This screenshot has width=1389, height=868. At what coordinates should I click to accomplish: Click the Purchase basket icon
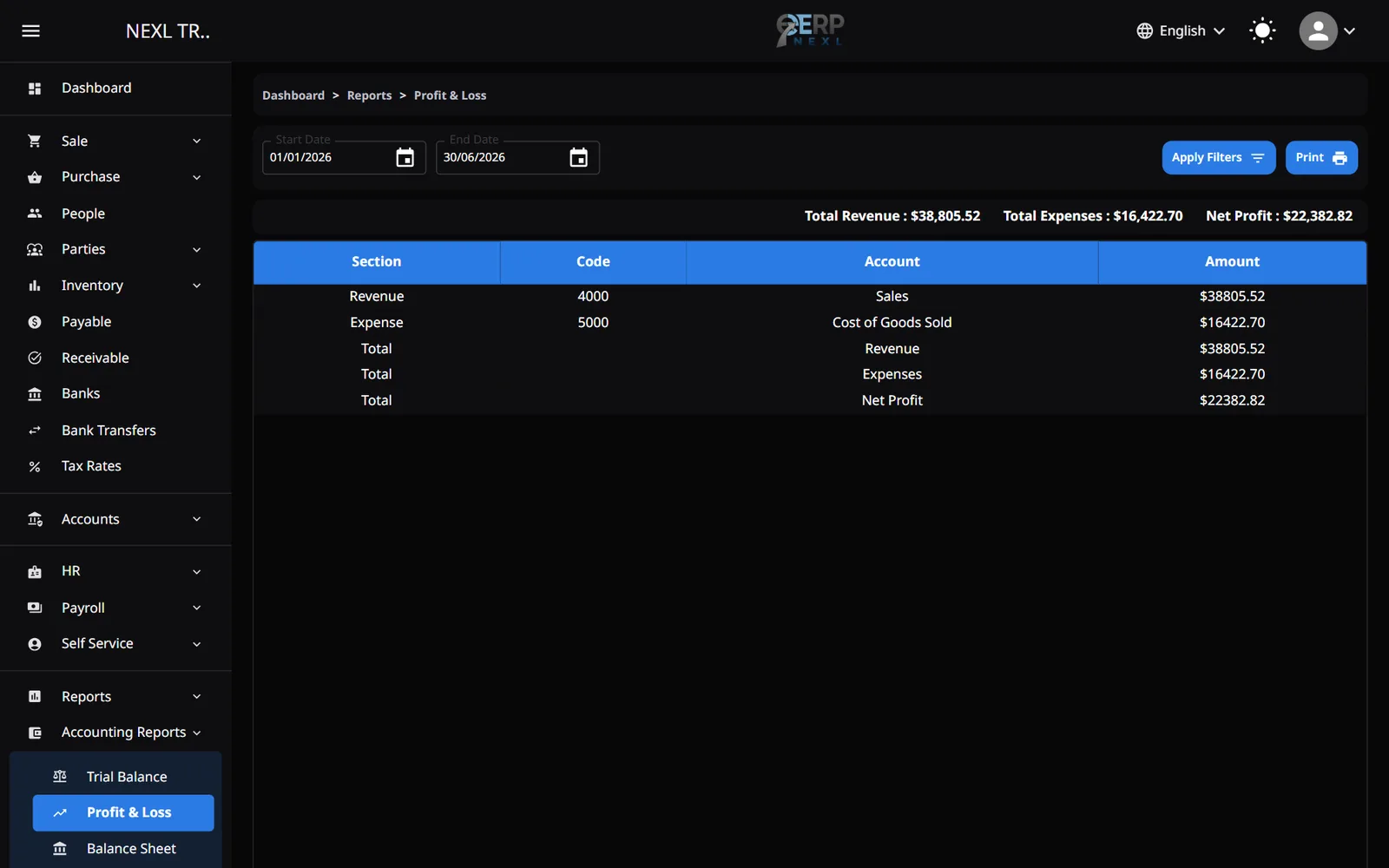click(35, 177)
